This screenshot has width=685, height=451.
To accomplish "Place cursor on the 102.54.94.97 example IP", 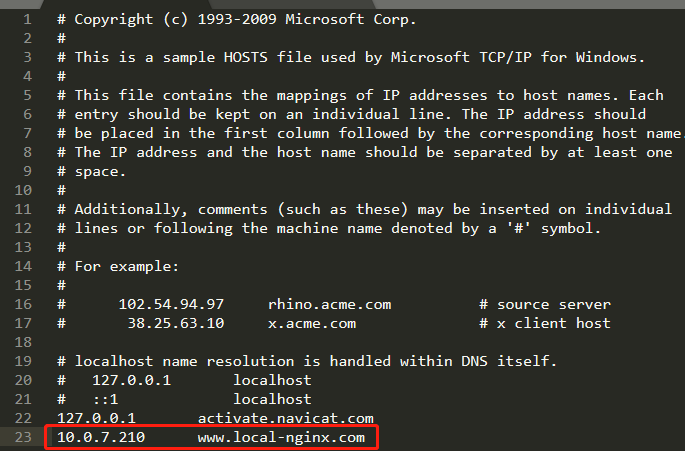I will click(171, 304).
